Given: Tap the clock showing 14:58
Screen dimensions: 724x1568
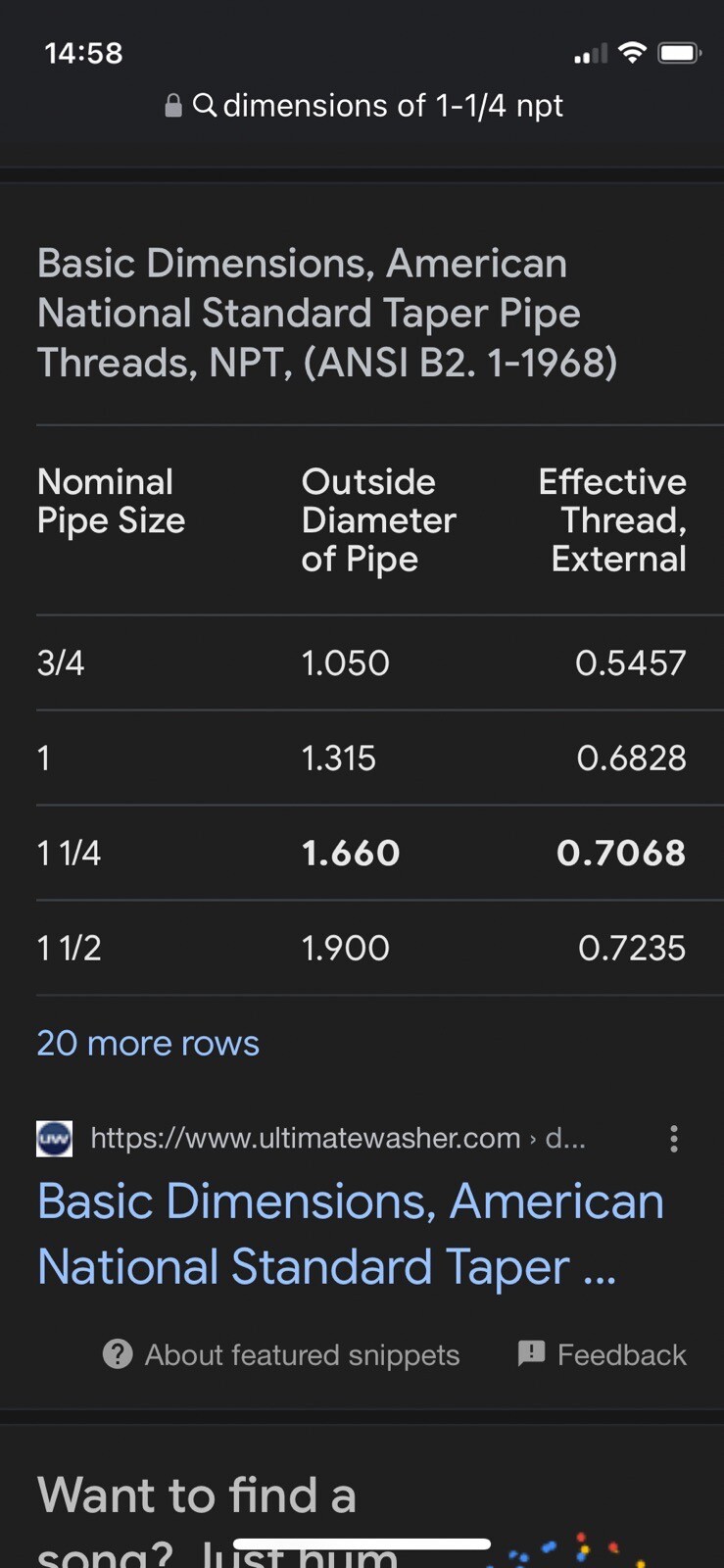Looking at the screenshot, I should click(x=84, y=53).
